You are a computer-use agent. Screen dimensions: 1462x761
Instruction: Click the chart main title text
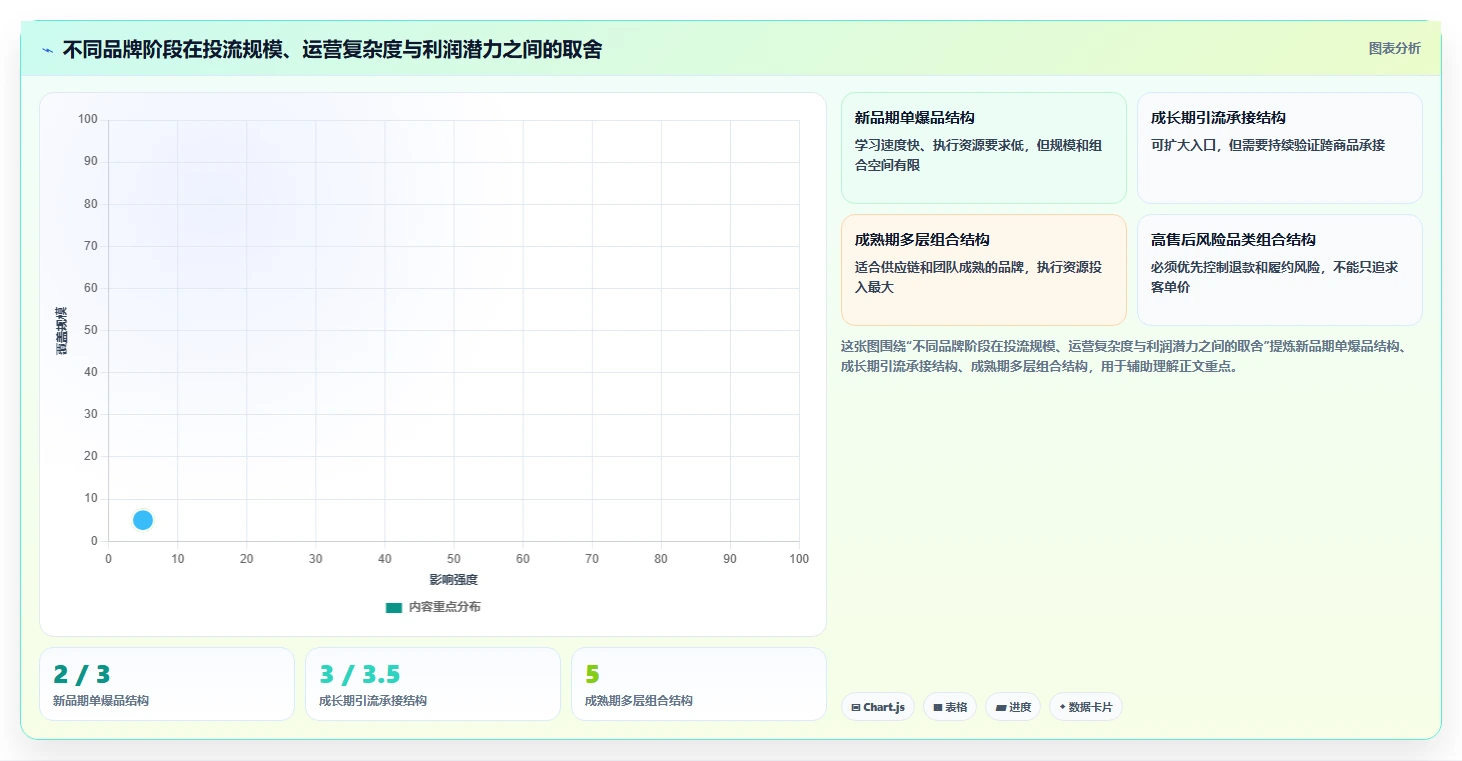pyautogui.click(x=332, y=50)
